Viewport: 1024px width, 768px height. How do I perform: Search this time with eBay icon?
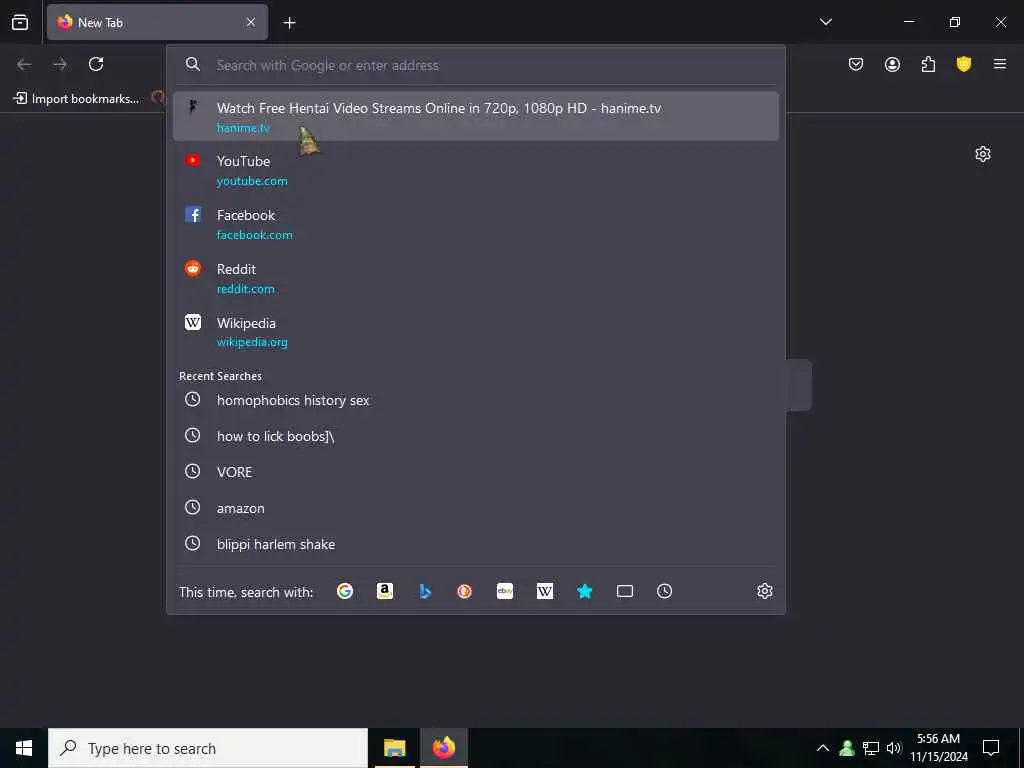tap(505, 591)
